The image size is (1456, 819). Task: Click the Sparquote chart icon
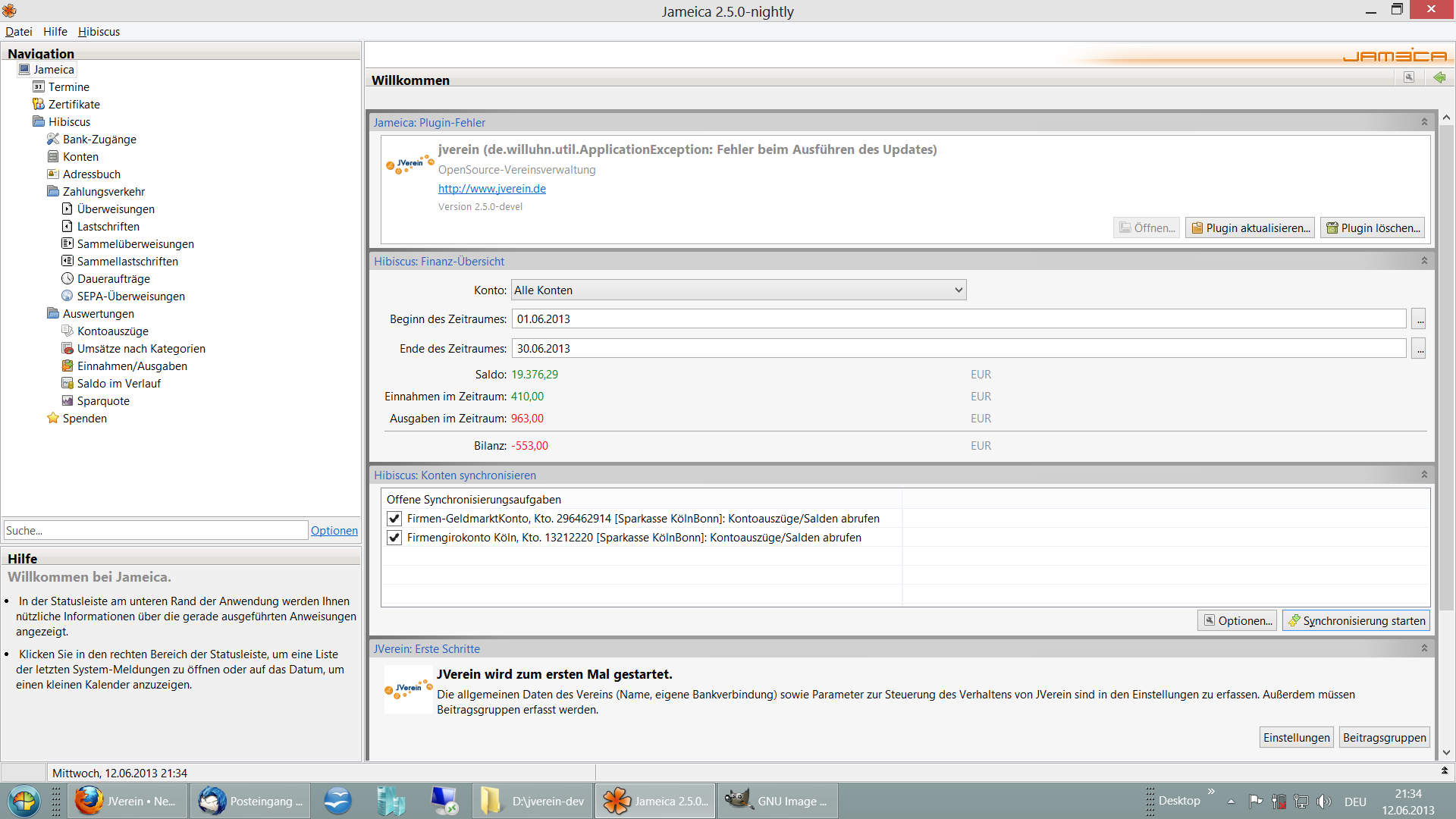[67, 400]
